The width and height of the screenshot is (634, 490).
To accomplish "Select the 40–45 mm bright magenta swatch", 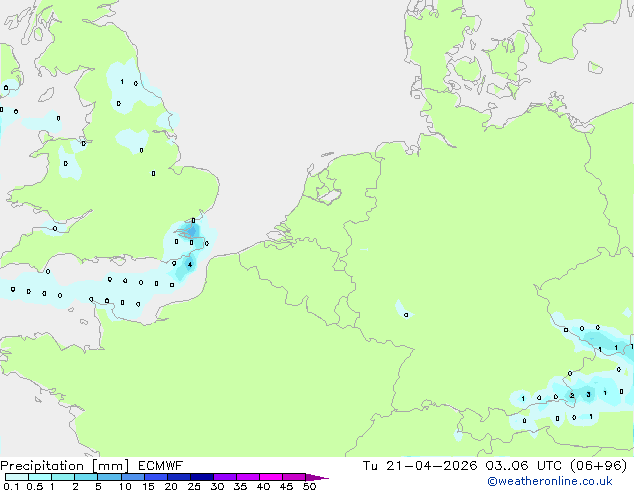I will pos(271,477).
